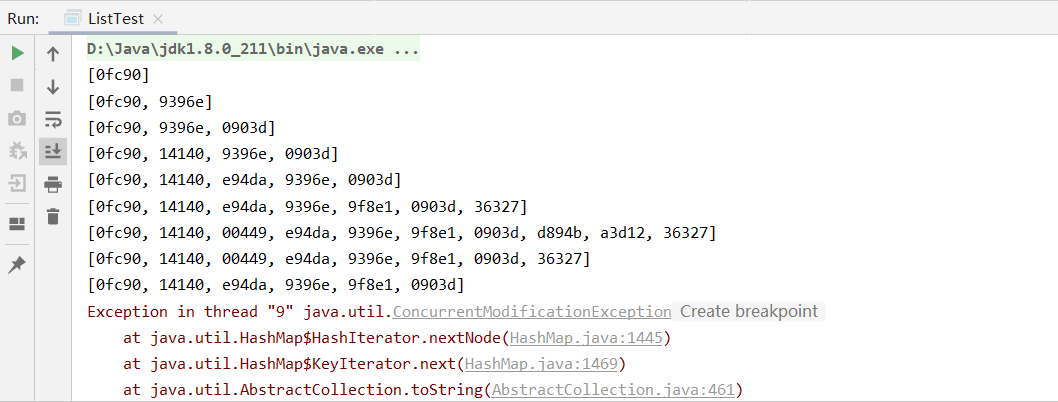Click the java.exe command line

[x=254, y=49]
